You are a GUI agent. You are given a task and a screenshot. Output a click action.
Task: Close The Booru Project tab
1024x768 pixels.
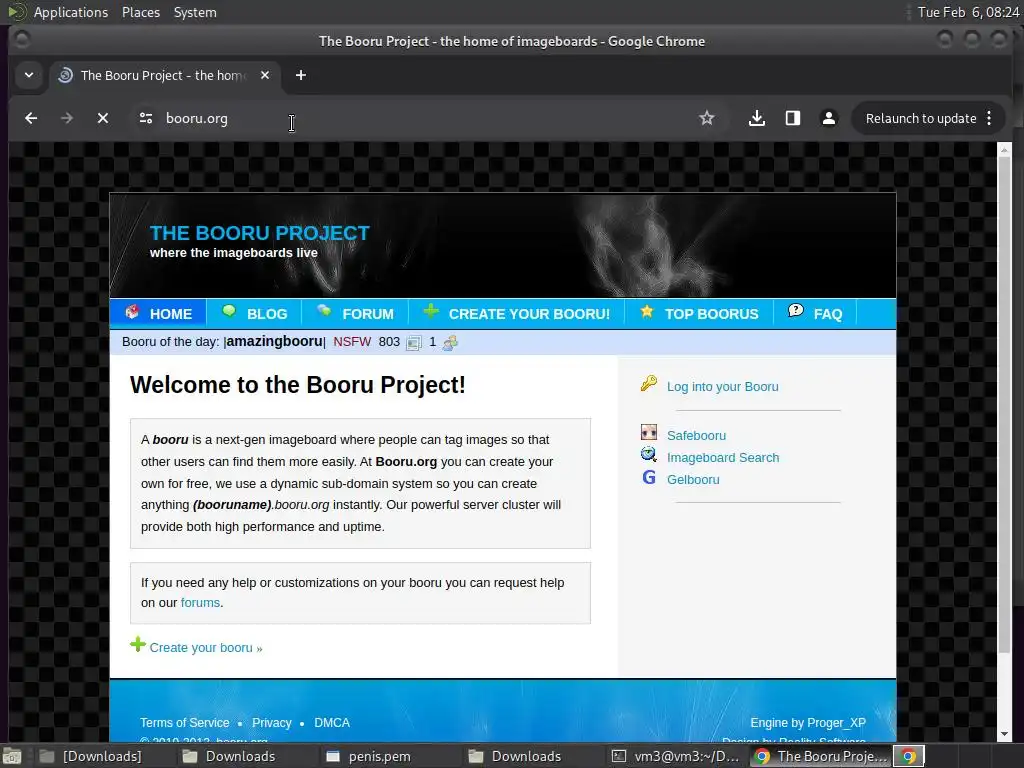click(x=264, y=75)
